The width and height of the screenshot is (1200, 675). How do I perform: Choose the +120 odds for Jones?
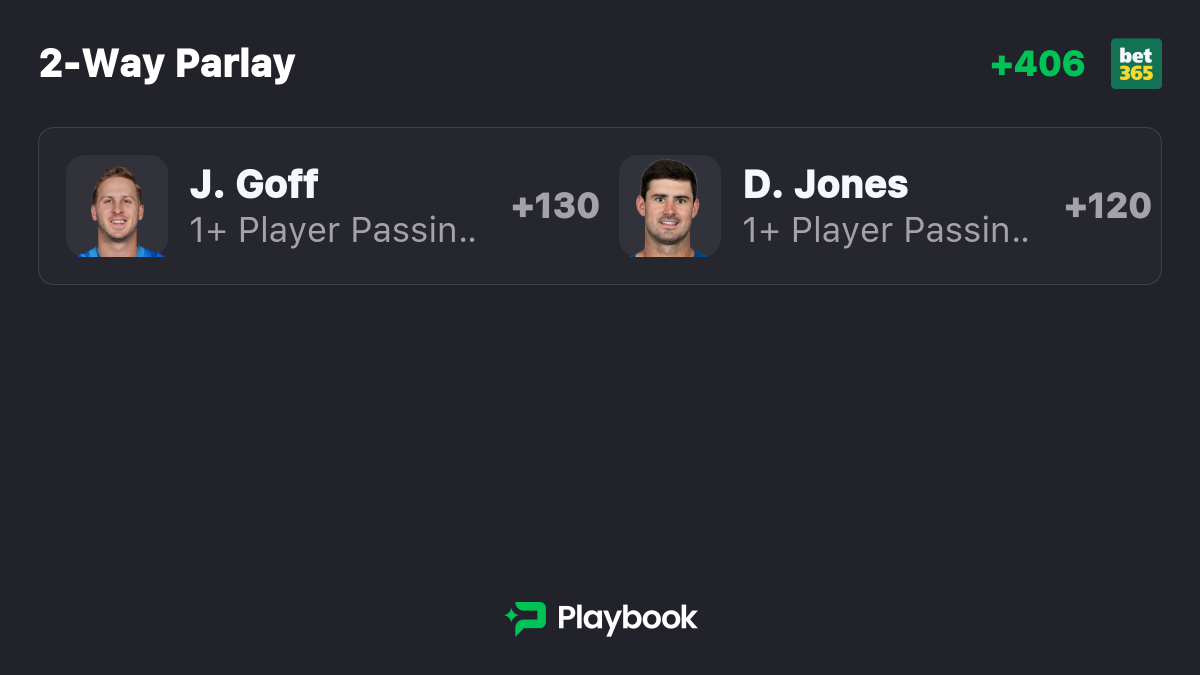(1108, 206)
